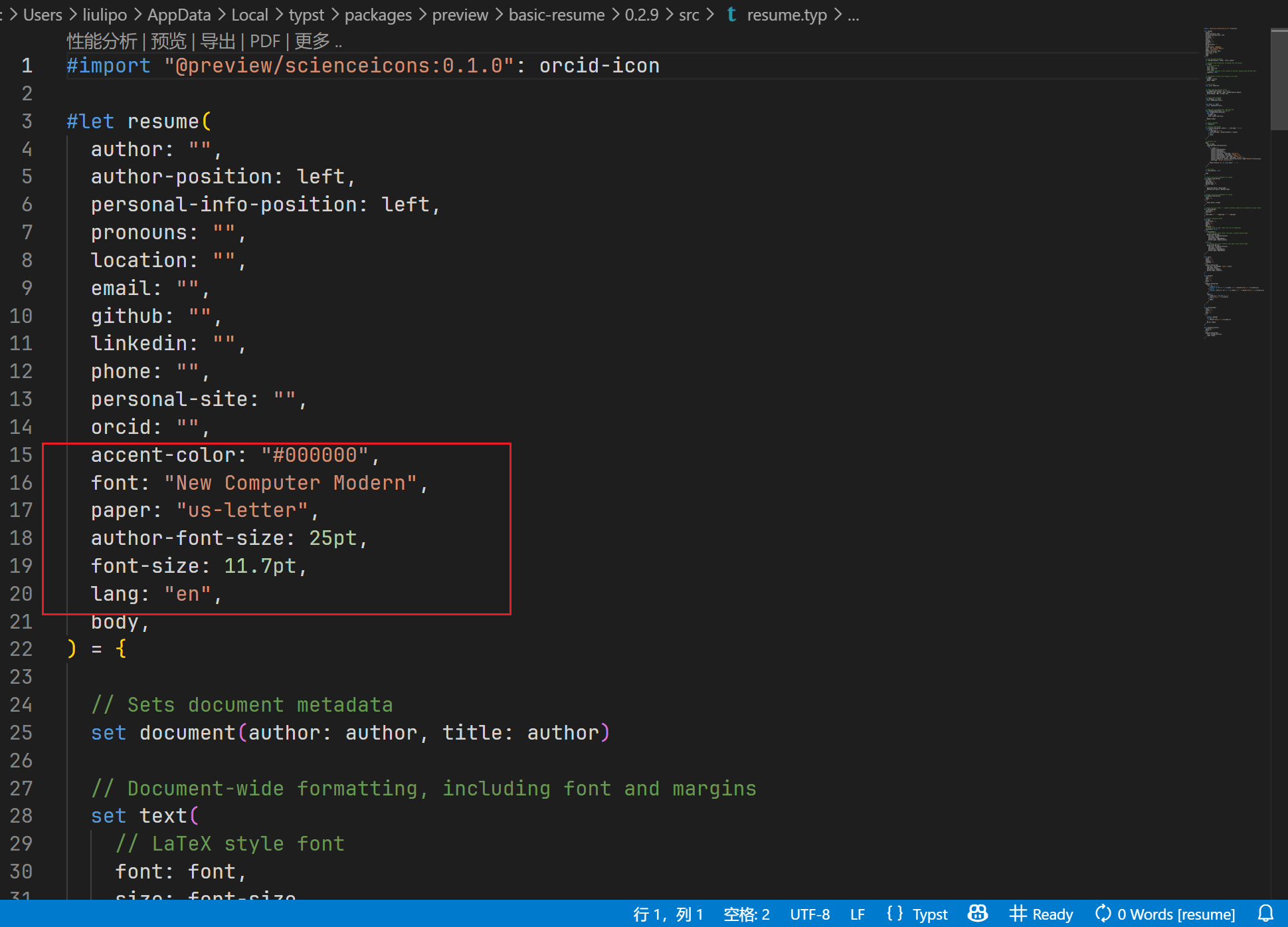Open resume.typ breadcrumb segment
The image size is (1288, 927).
pos(787,15)
